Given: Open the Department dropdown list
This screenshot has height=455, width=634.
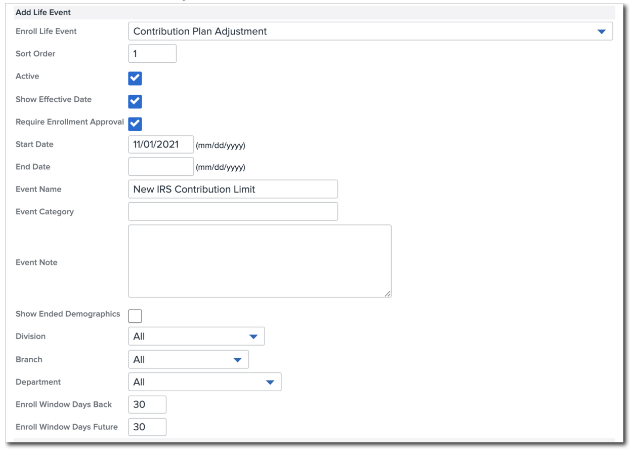Looking at the screenshot, I should tap(205, 382).
